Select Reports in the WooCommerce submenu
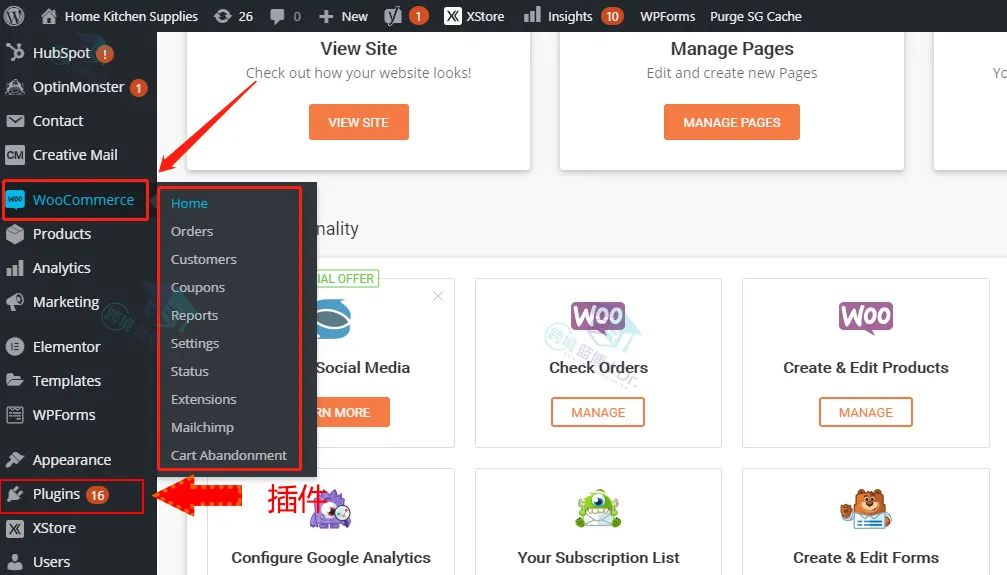This screenshot has height=575, width=1007. pos(194,315)
